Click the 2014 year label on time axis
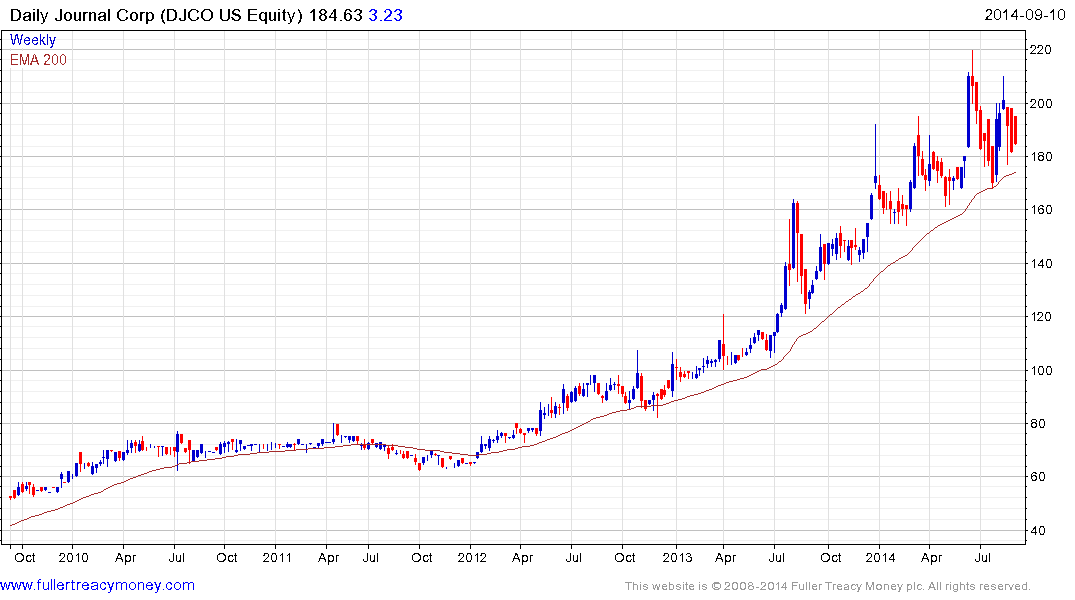This screenshot has height=600, width=1075. click(880, 557)
